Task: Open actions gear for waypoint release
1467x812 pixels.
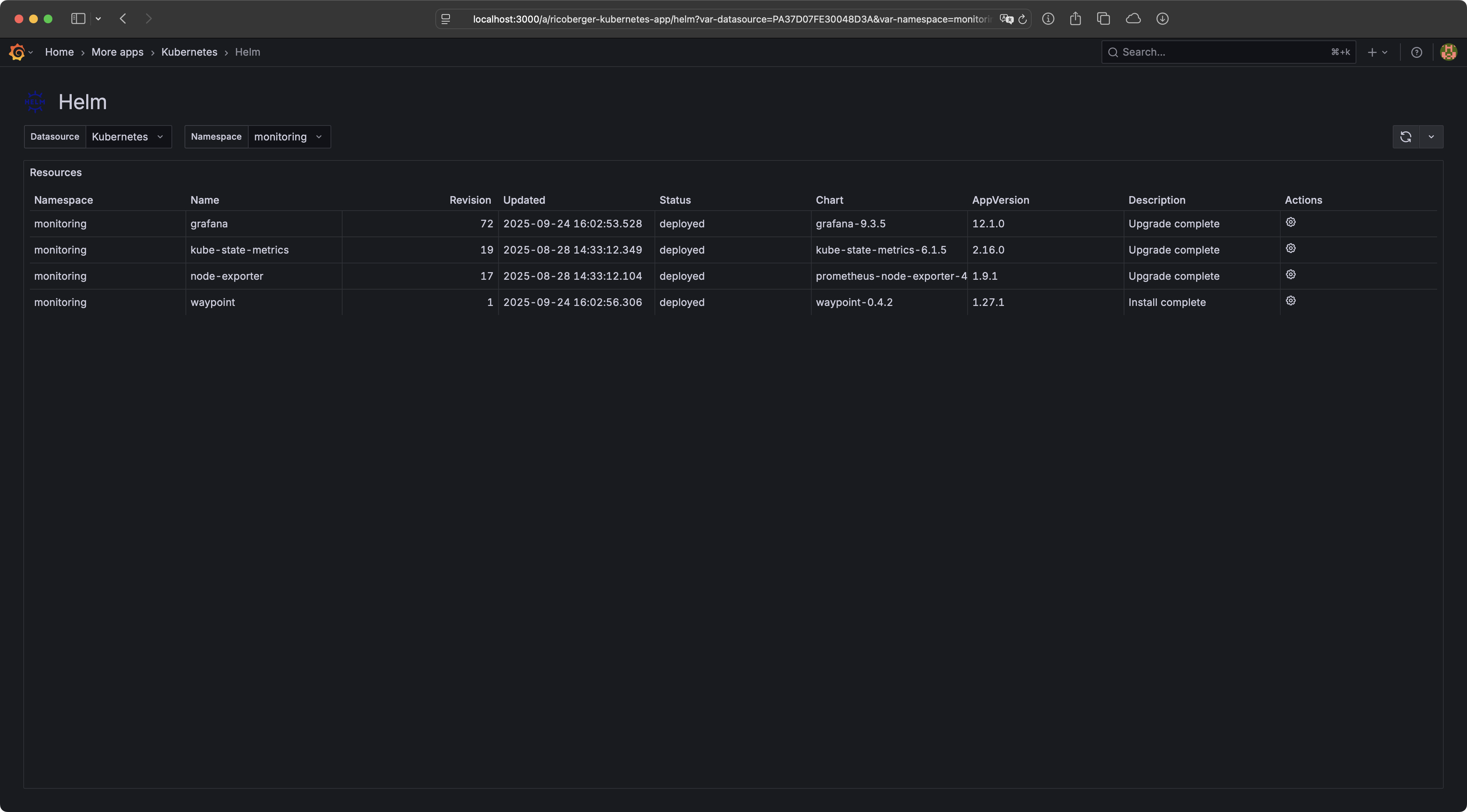Action: [x=1290, y=300]
